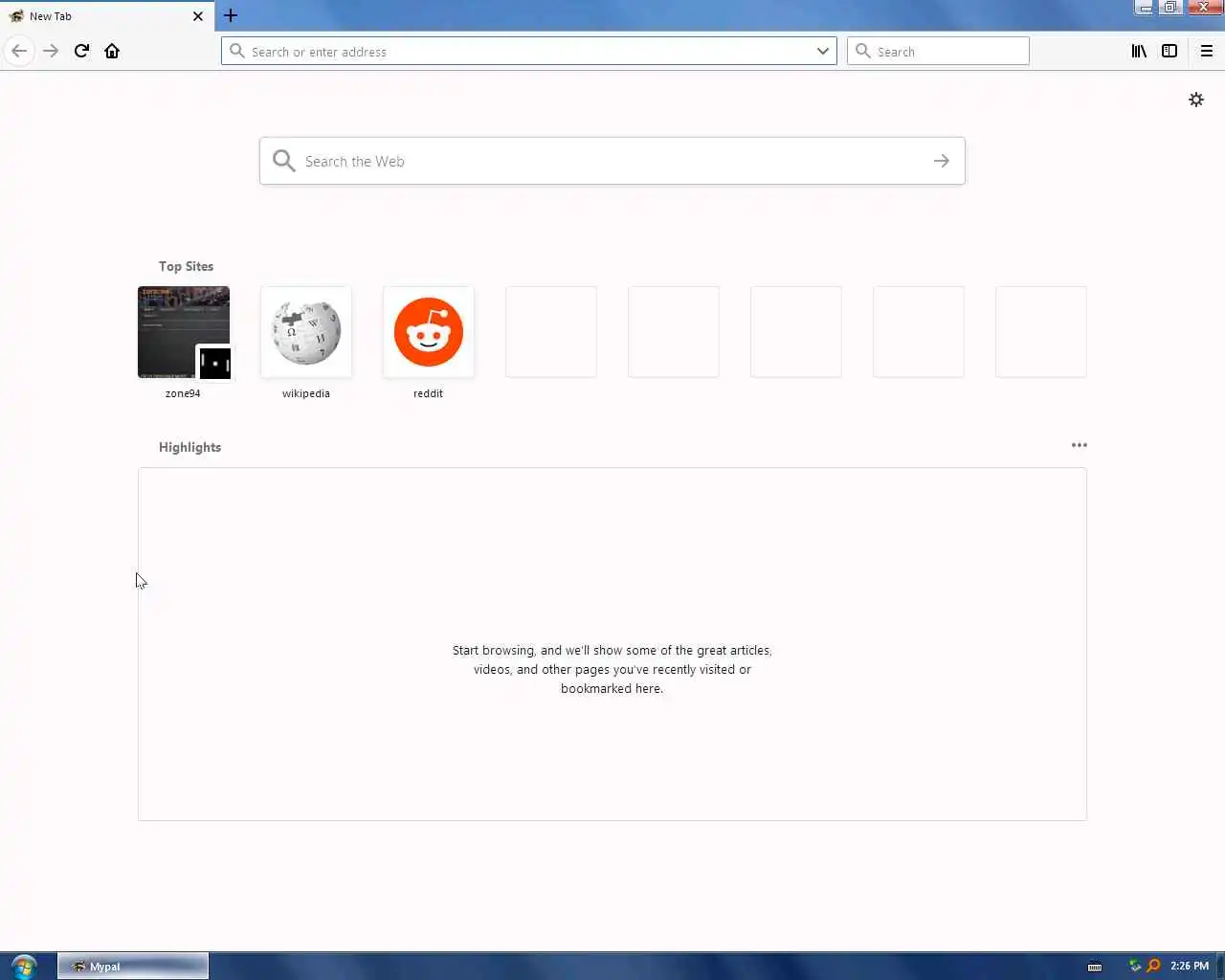Viewport: 1225px width, 980px height.
Task: Open the wikipedia top site tile
Action: click(x=306, y=332)
